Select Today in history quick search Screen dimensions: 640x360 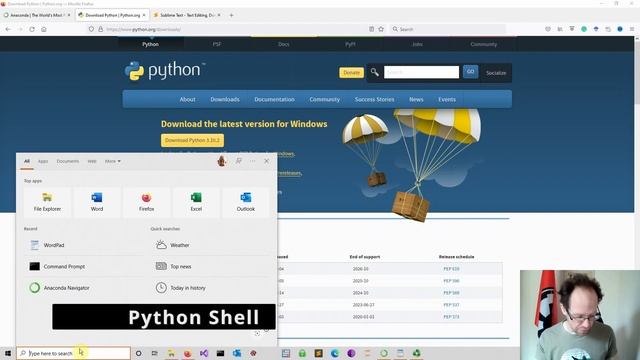pos(210,288)
